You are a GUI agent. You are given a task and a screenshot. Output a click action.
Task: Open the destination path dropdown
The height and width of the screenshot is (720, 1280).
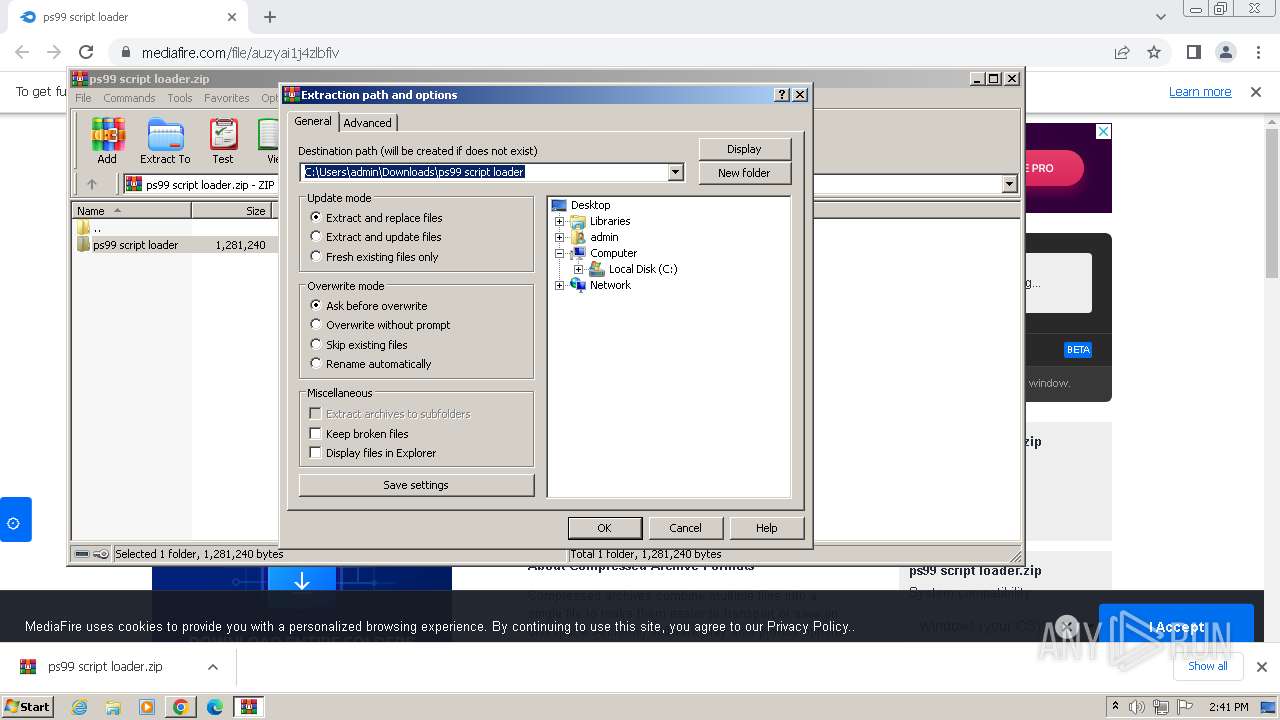click(675, 172)
